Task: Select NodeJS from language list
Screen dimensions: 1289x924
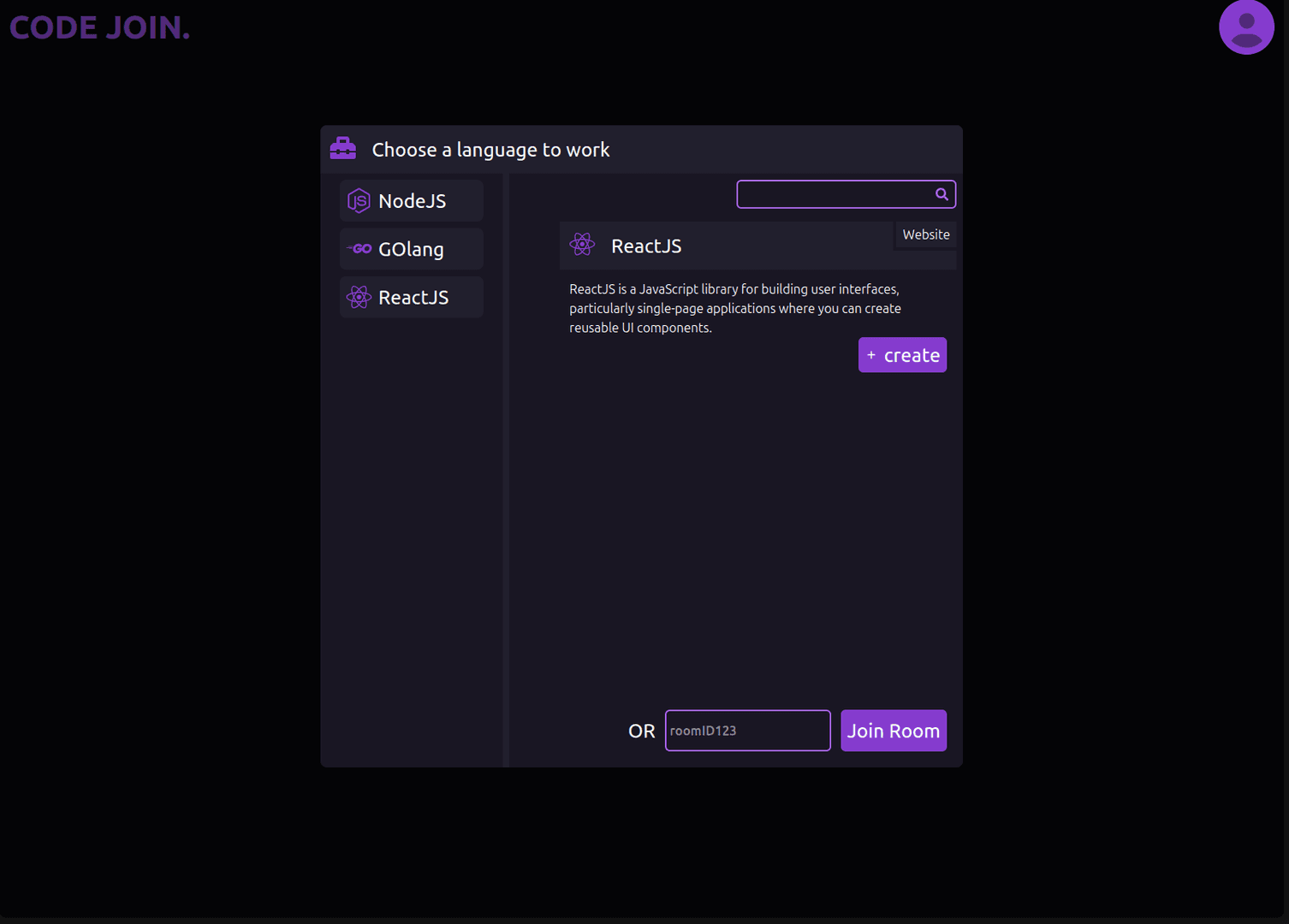Action: pyautogui.click(x=412, y=201)
